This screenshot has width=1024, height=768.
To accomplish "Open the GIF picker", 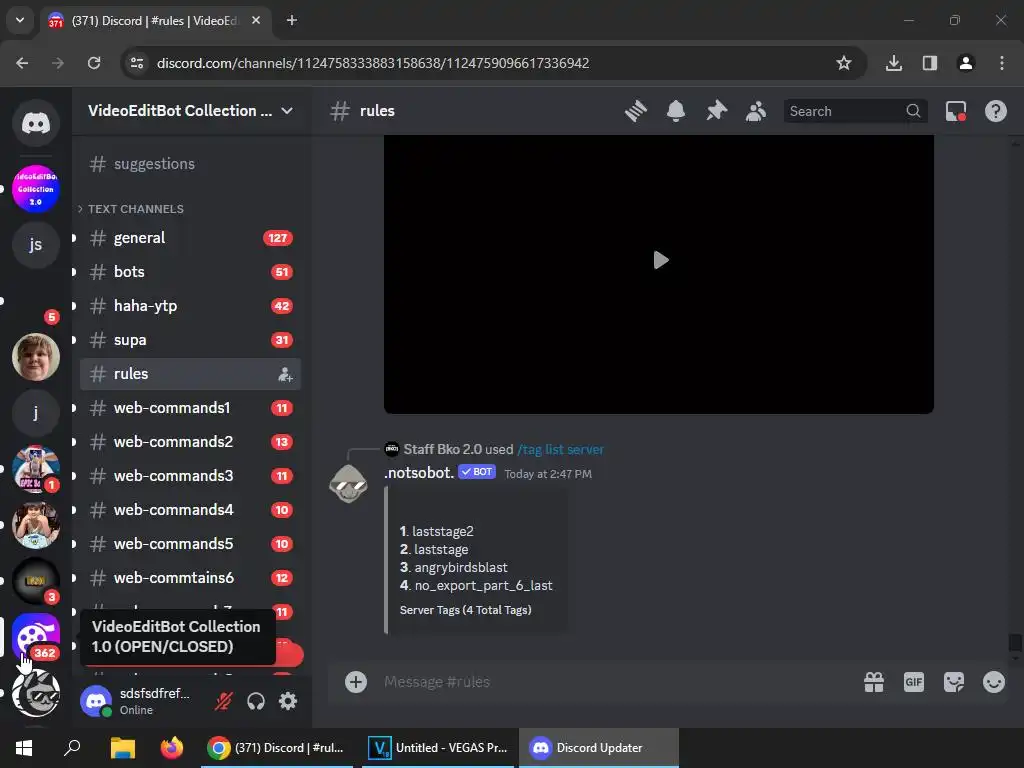I will (x=914, y=682).
